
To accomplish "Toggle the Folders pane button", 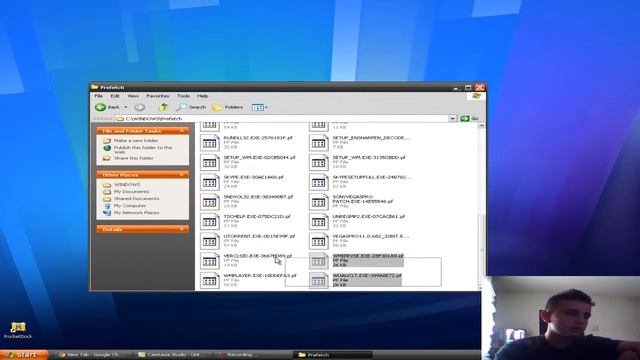I will (227, 107).
